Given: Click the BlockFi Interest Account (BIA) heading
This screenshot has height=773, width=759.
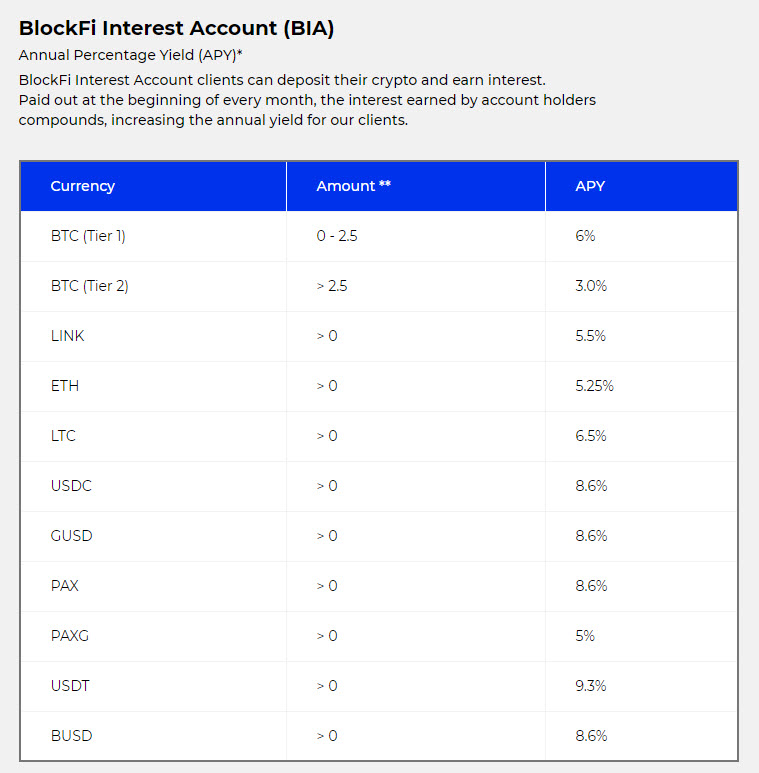Looking at the screenshot, I should [x=176, y=28].
